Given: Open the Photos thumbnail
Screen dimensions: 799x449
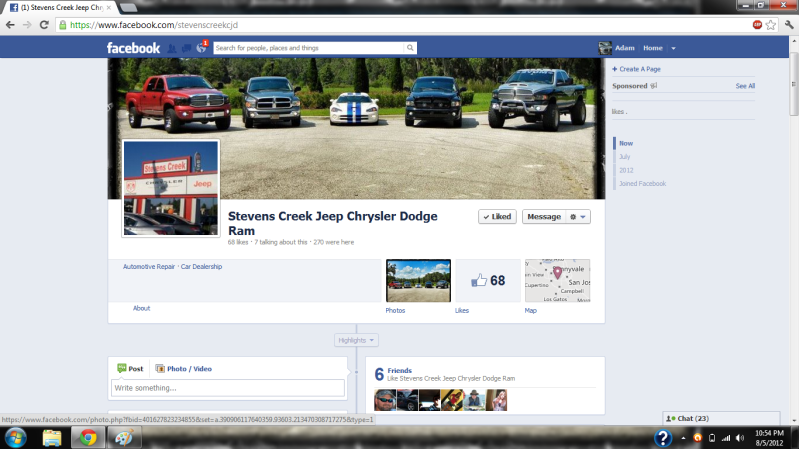Looking at the screenshot, I should [418, 281].
